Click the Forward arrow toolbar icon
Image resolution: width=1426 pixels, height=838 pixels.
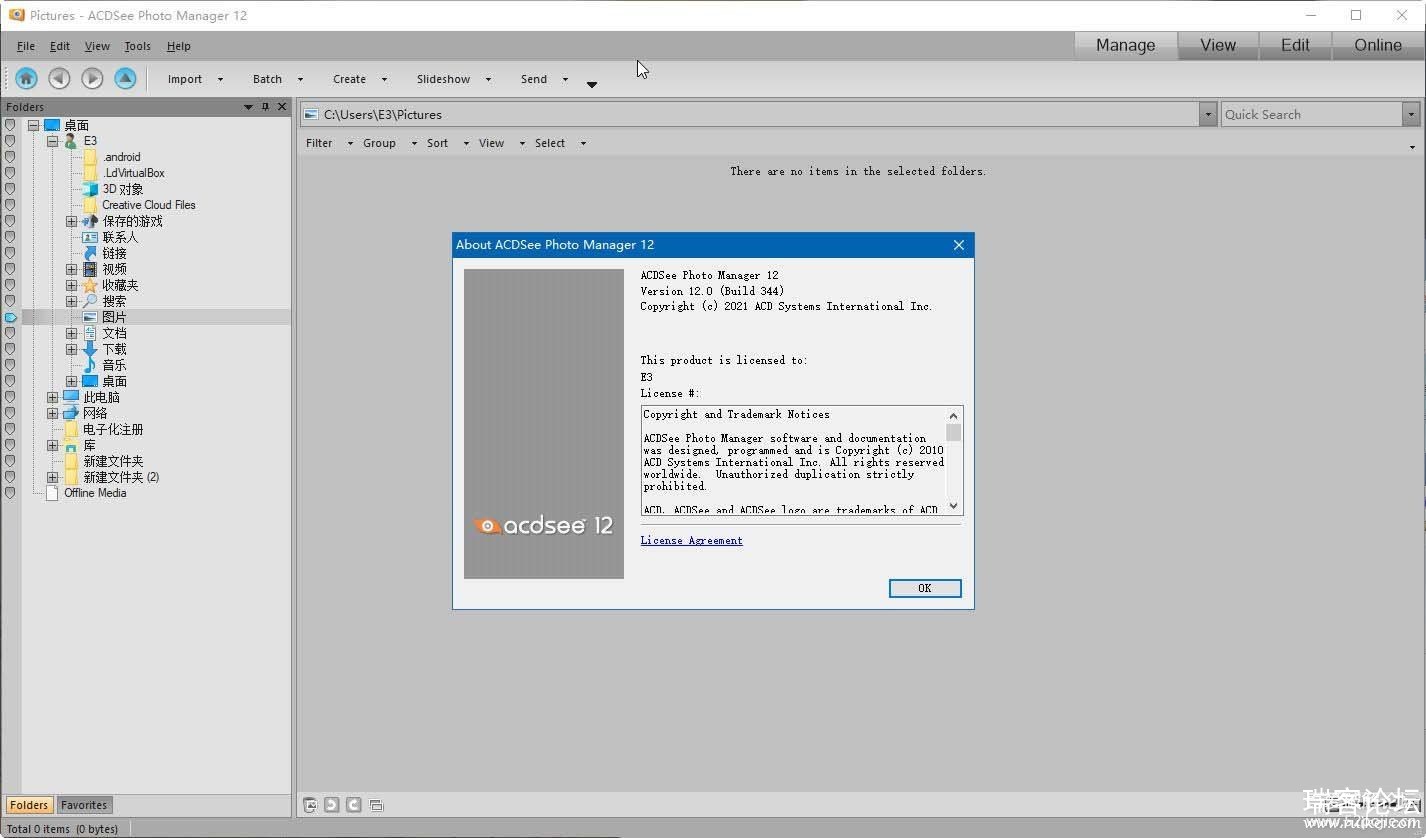pos(92,78)
